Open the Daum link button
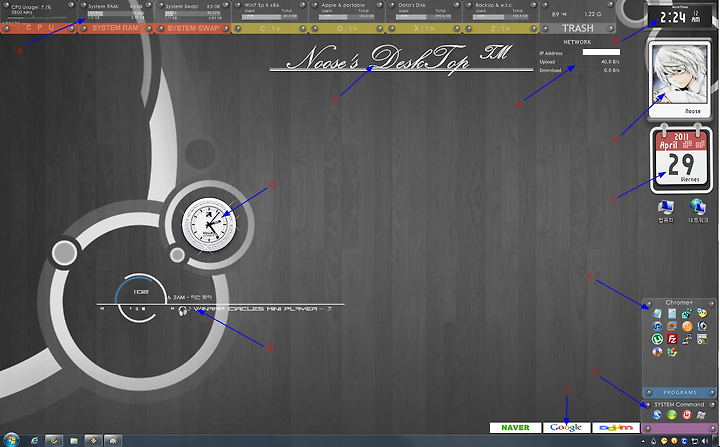The image size is (720, 447). [616, 428]
